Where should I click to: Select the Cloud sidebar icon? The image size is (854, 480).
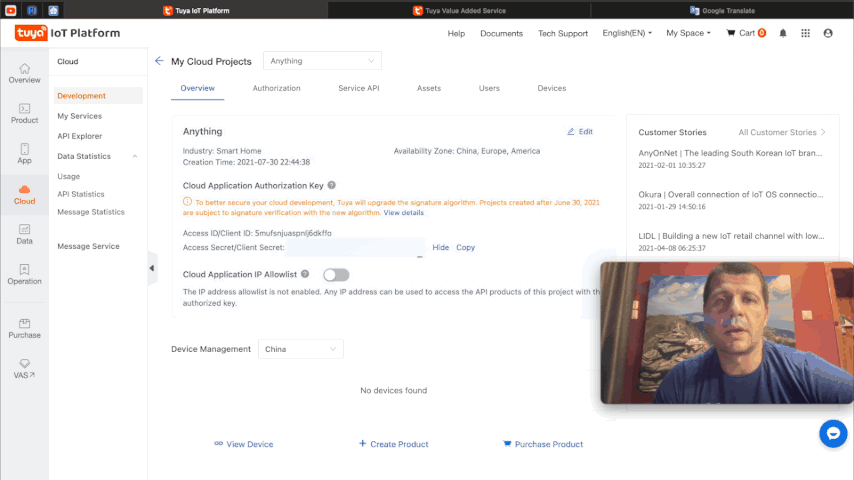tap(25, 195)
